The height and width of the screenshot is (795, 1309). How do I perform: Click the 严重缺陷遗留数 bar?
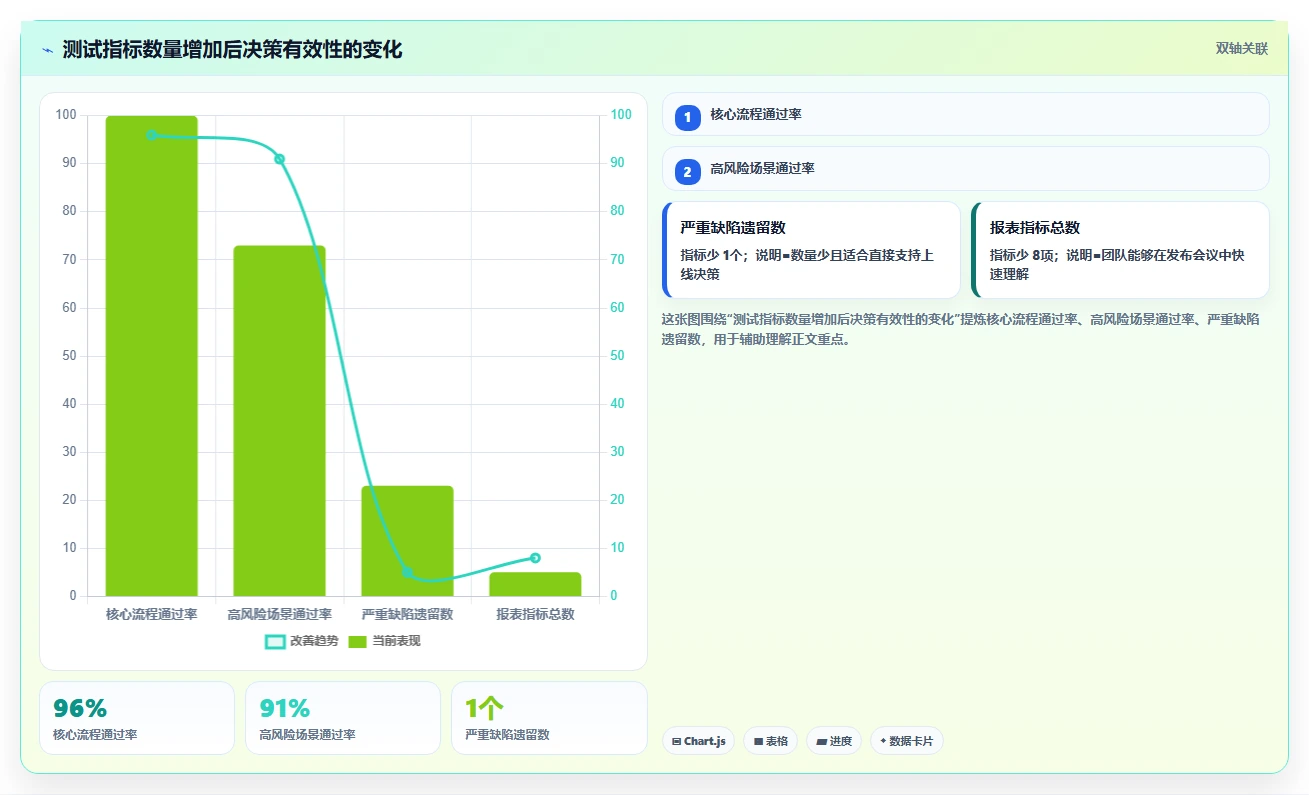pyautogui.click(x=407, y=541)
